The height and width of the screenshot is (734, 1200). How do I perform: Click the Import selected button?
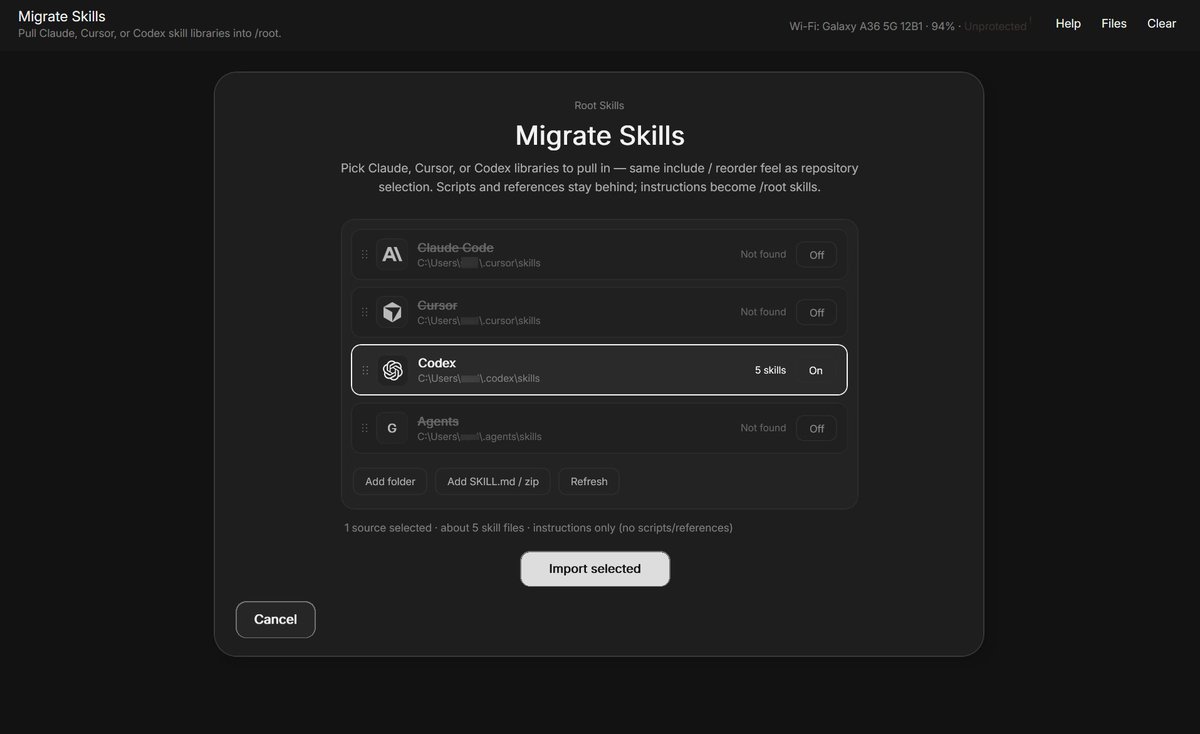(x=595, y=569)
